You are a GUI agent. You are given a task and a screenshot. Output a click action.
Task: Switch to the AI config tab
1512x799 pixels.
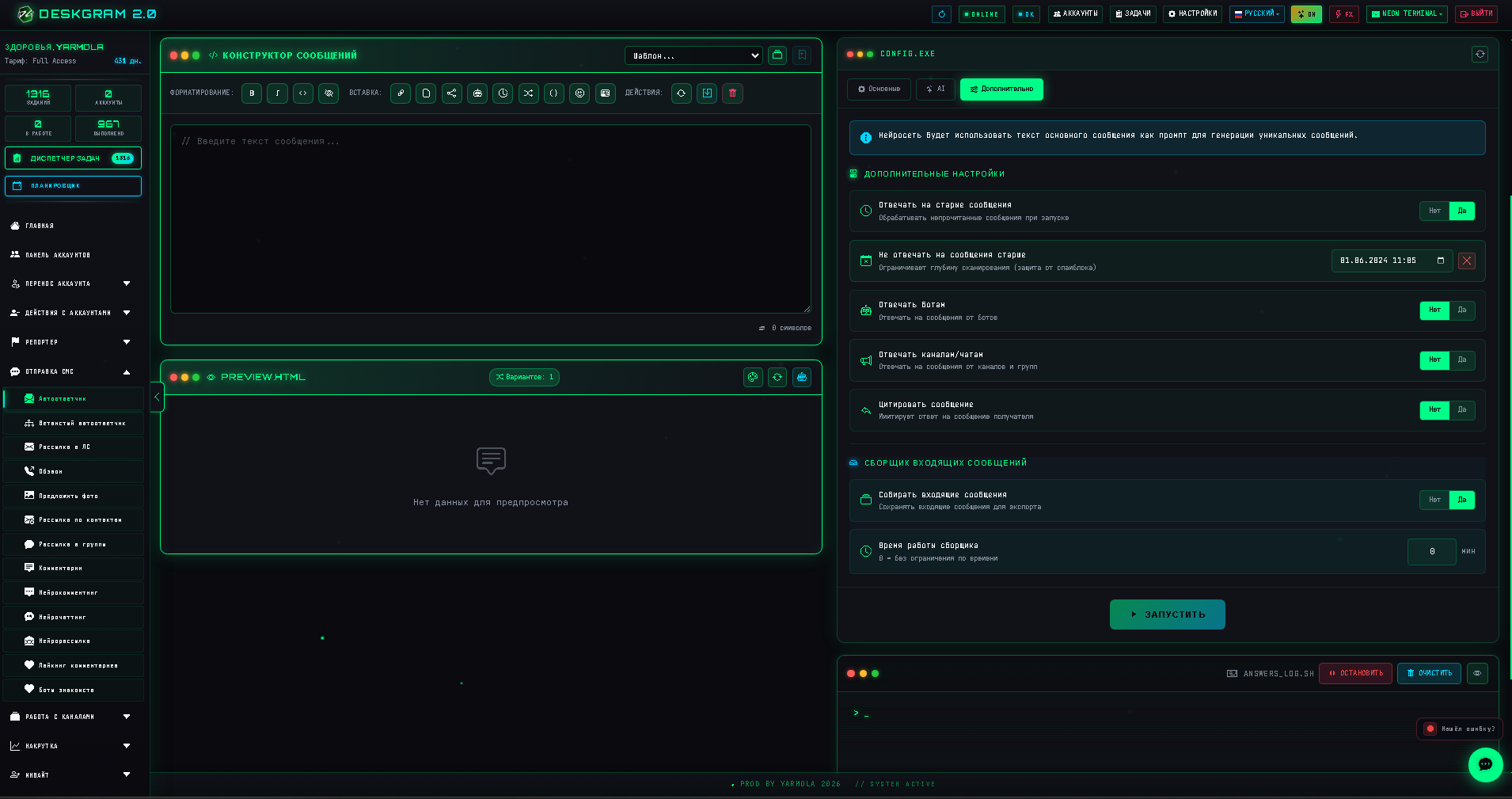[x=935, y=89]
